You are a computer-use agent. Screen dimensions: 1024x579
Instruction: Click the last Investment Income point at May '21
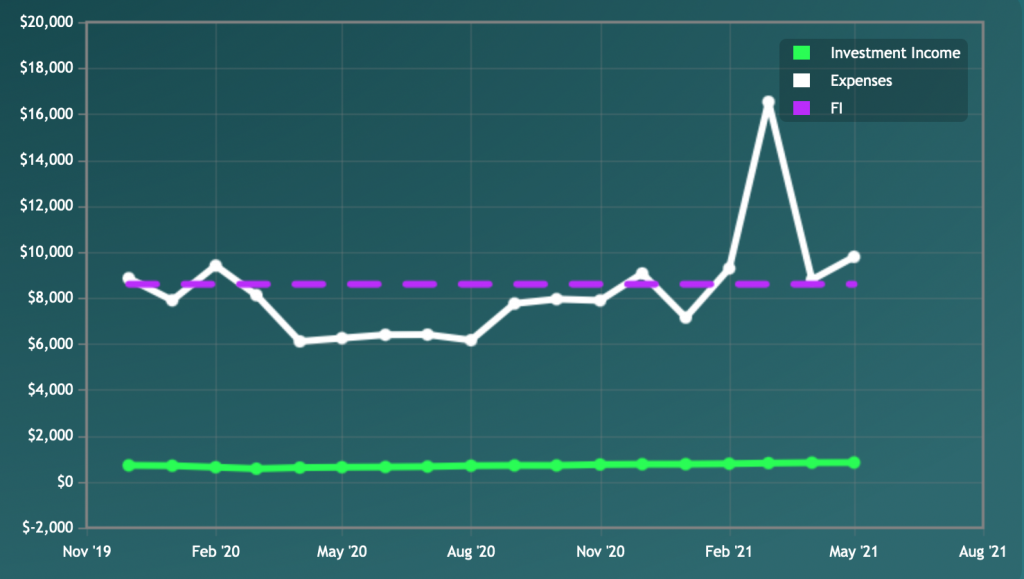click(854, 462)
